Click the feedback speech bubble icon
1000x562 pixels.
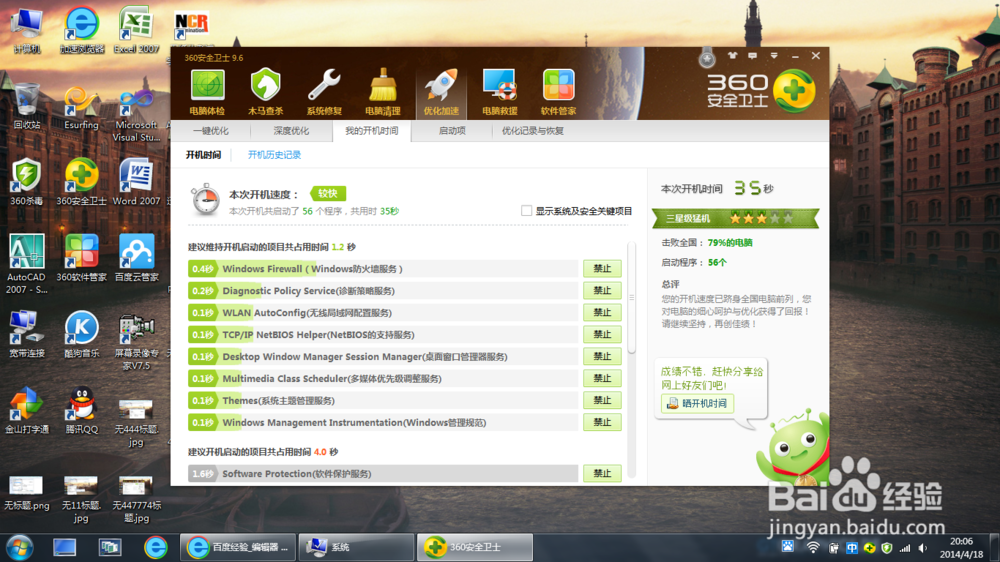(x=753, y=56)
